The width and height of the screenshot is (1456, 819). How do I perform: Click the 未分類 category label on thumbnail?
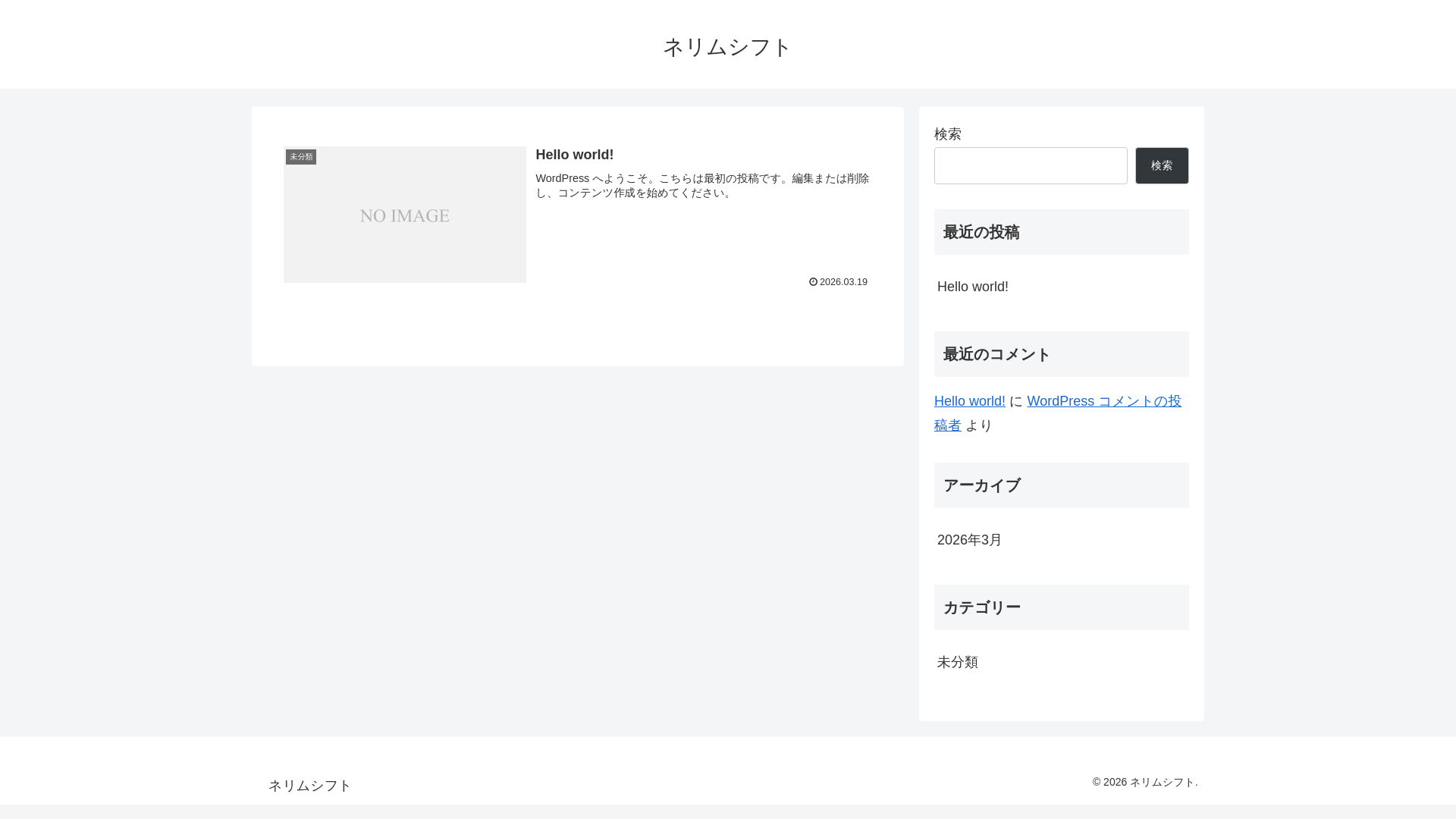tap(301, 157)
